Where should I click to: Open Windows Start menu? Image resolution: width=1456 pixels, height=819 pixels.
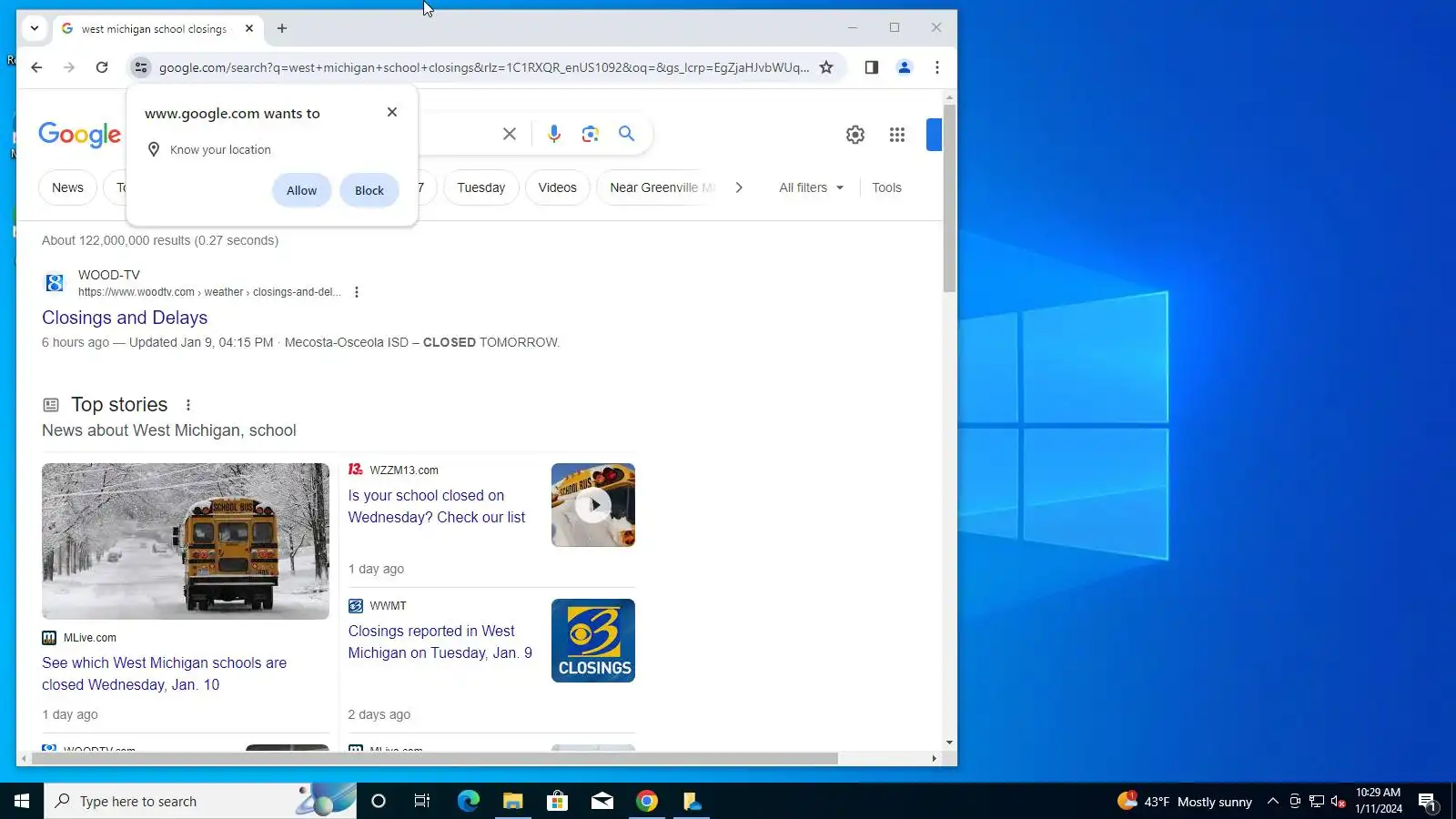pyautogui.click(x=22, y=801)
